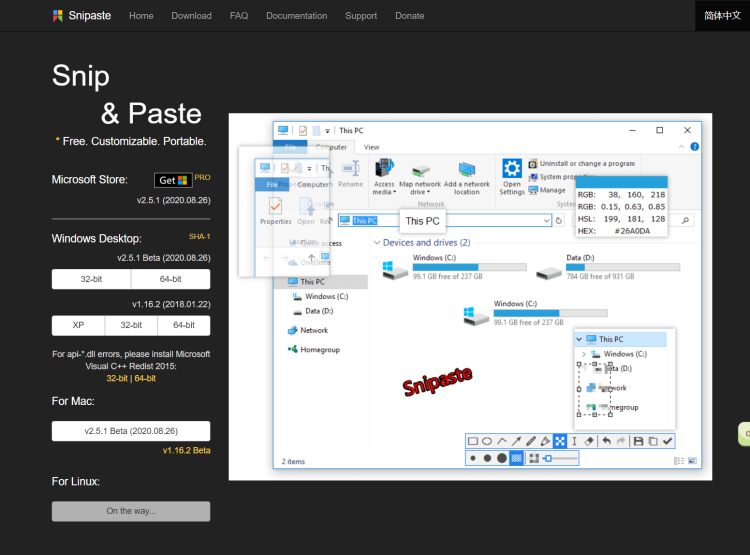Open the Download menu item
This screenshot has height=555, width=750.
(x=191, y=16)
